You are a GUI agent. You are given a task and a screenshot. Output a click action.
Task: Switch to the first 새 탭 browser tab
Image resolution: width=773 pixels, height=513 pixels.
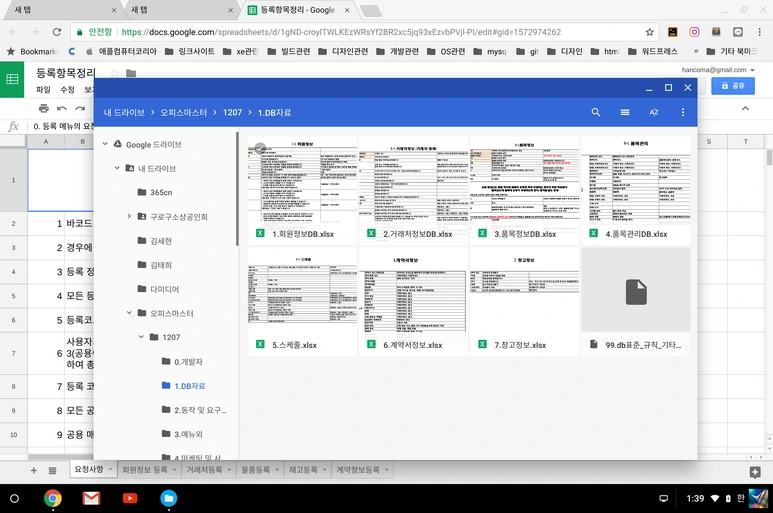click(62, 10)
